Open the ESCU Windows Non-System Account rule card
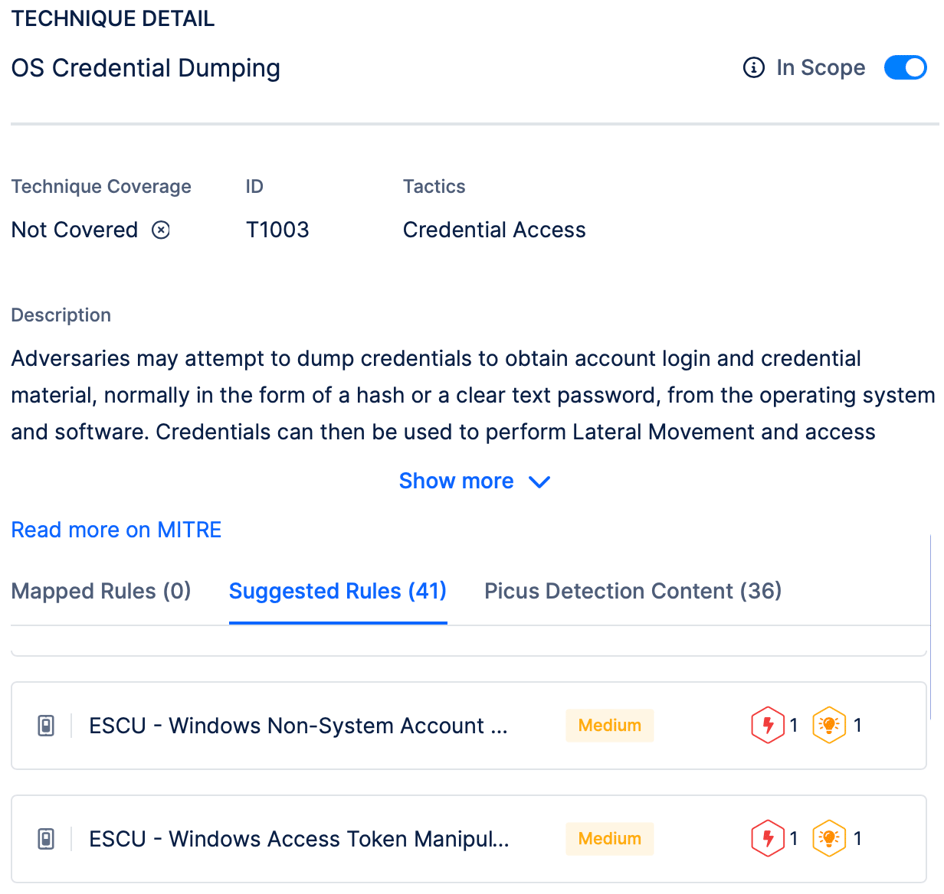Image resolution: width=944 pixels, height=894 pixels. point(298,725)
